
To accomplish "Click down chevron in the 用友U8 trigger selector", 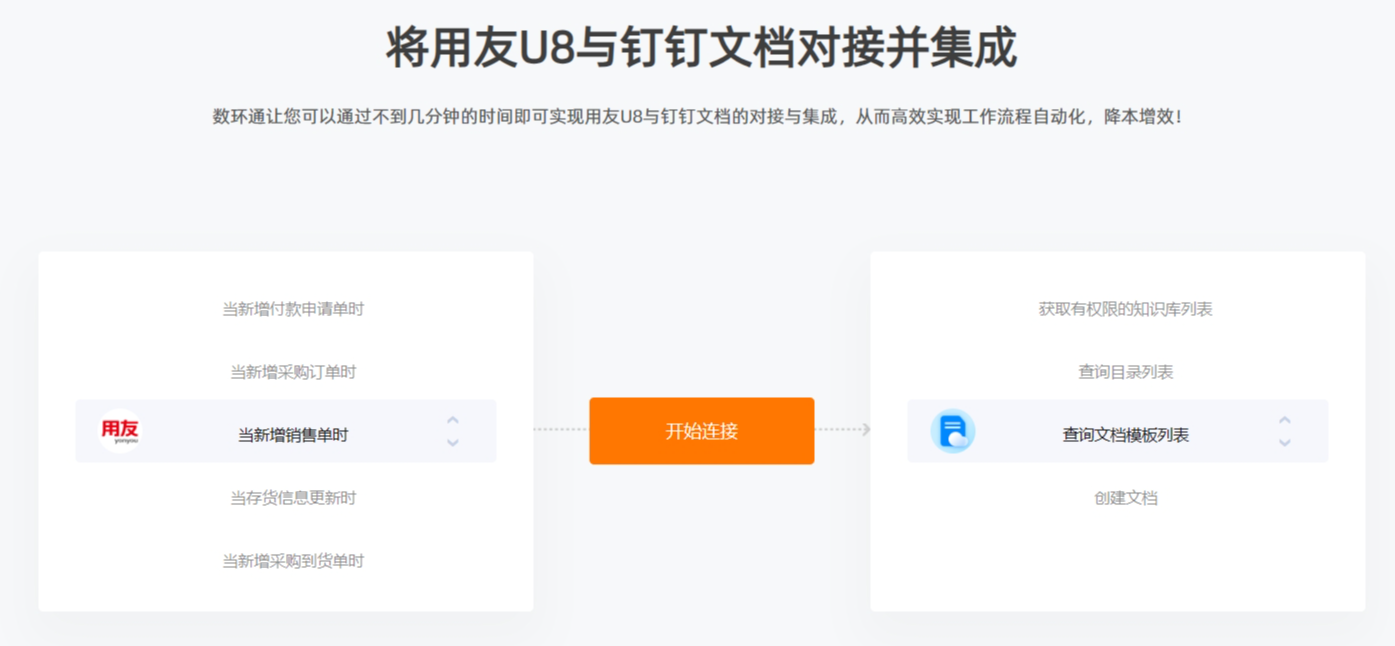I will 453,442.
